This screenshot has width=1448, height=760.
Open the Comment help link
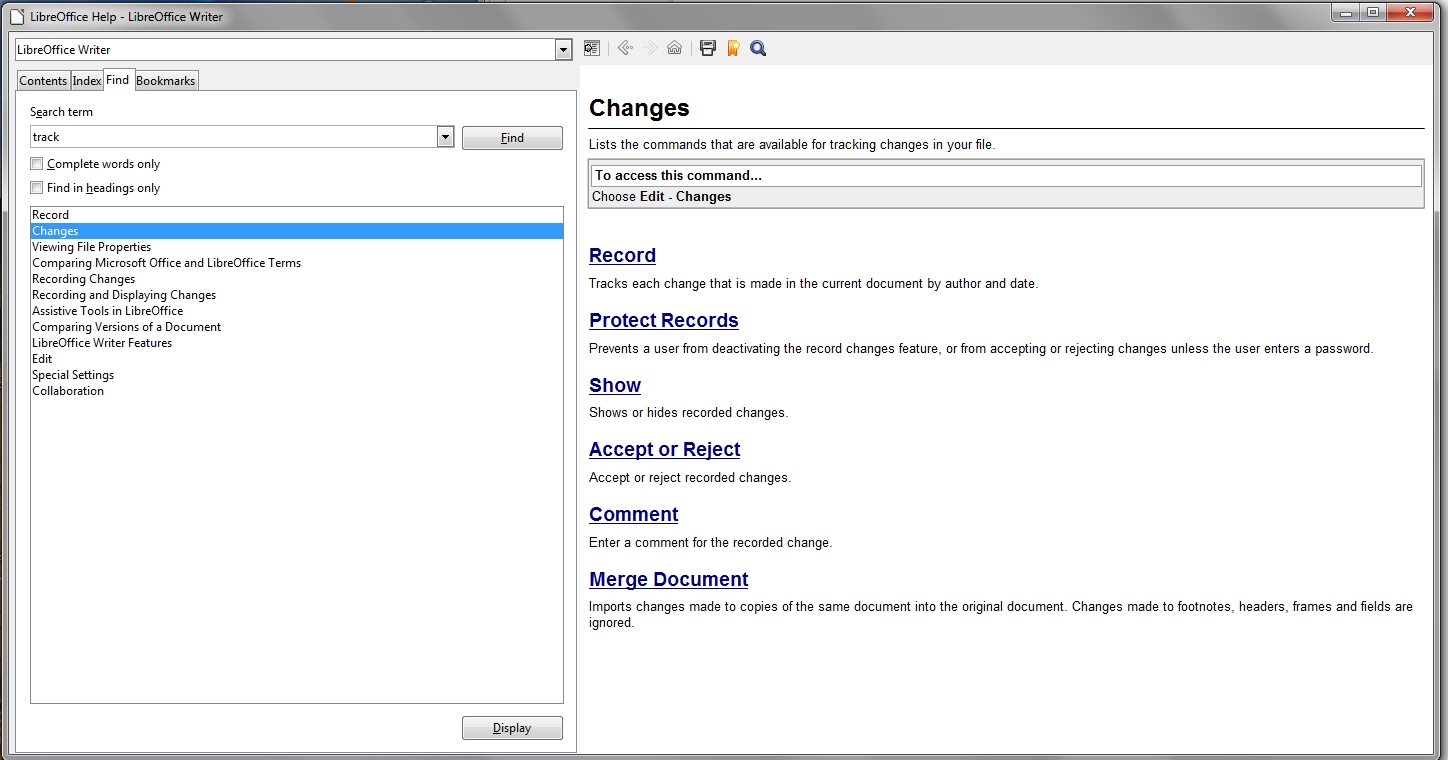tap(634, 515)
